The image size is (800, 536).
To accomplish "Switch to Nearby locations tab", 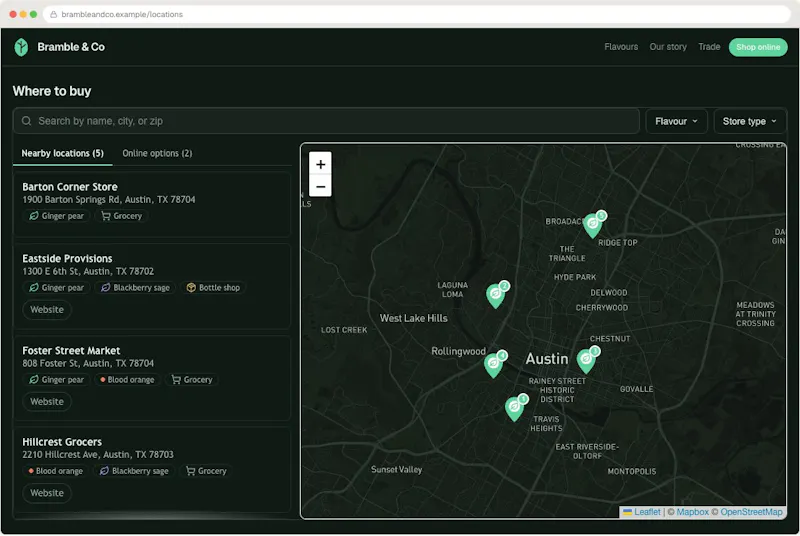I will coord(62,154).
